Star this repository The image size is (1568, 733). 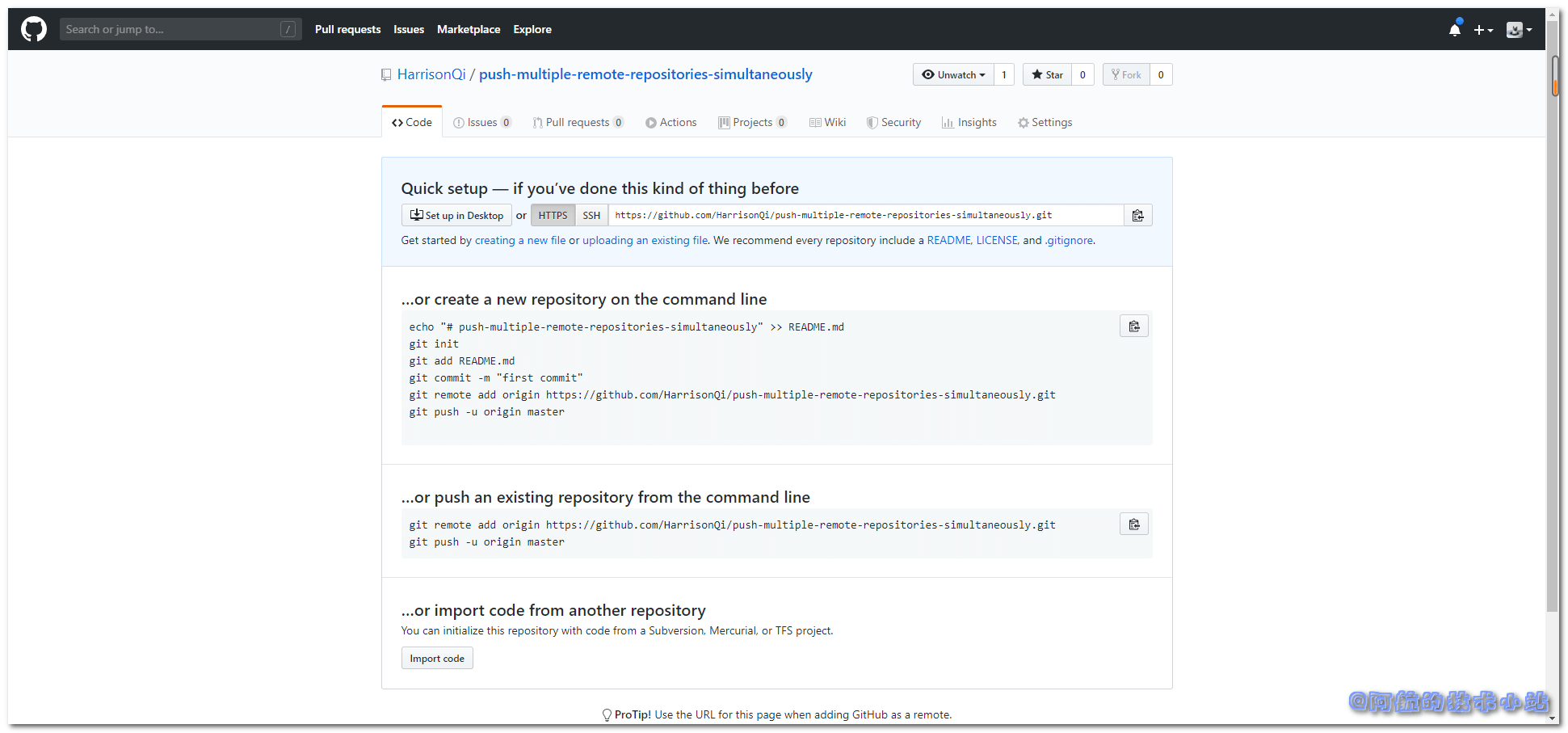(1047, 75)
